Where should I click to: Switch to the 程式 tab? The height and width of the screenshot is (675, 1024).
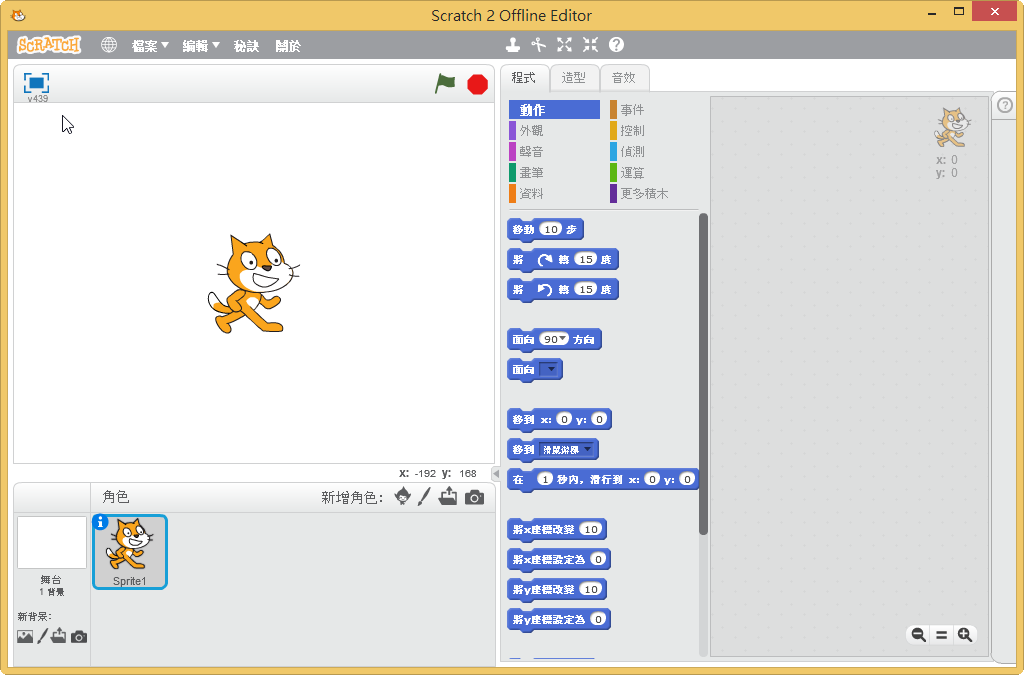pyautogui.click(x=524, y=78)
